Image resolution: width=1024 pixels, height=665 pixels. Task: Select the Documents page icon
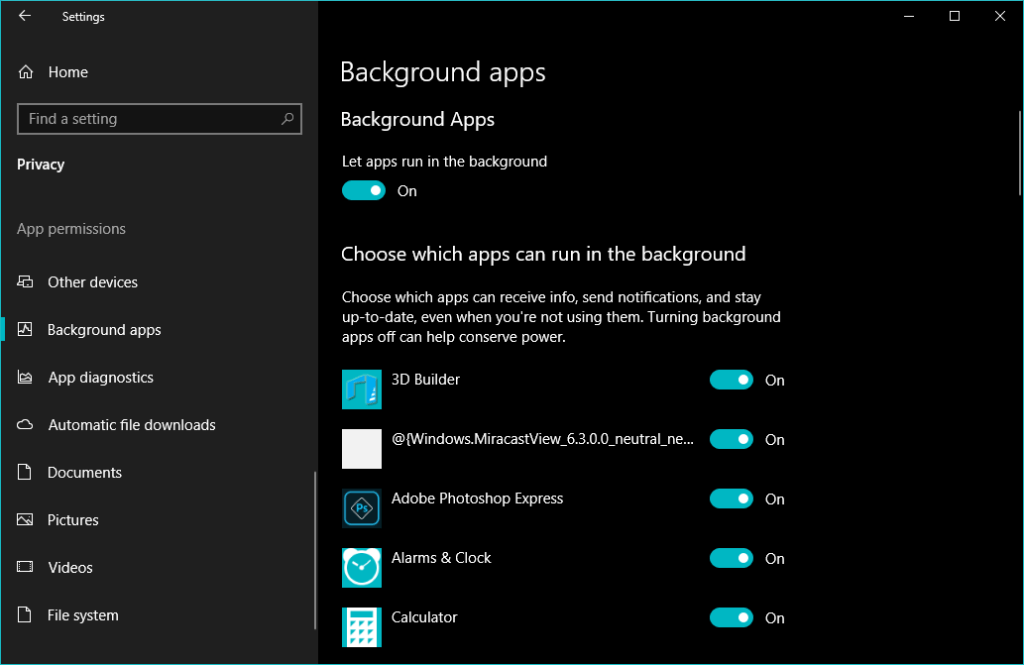[27, 472]
